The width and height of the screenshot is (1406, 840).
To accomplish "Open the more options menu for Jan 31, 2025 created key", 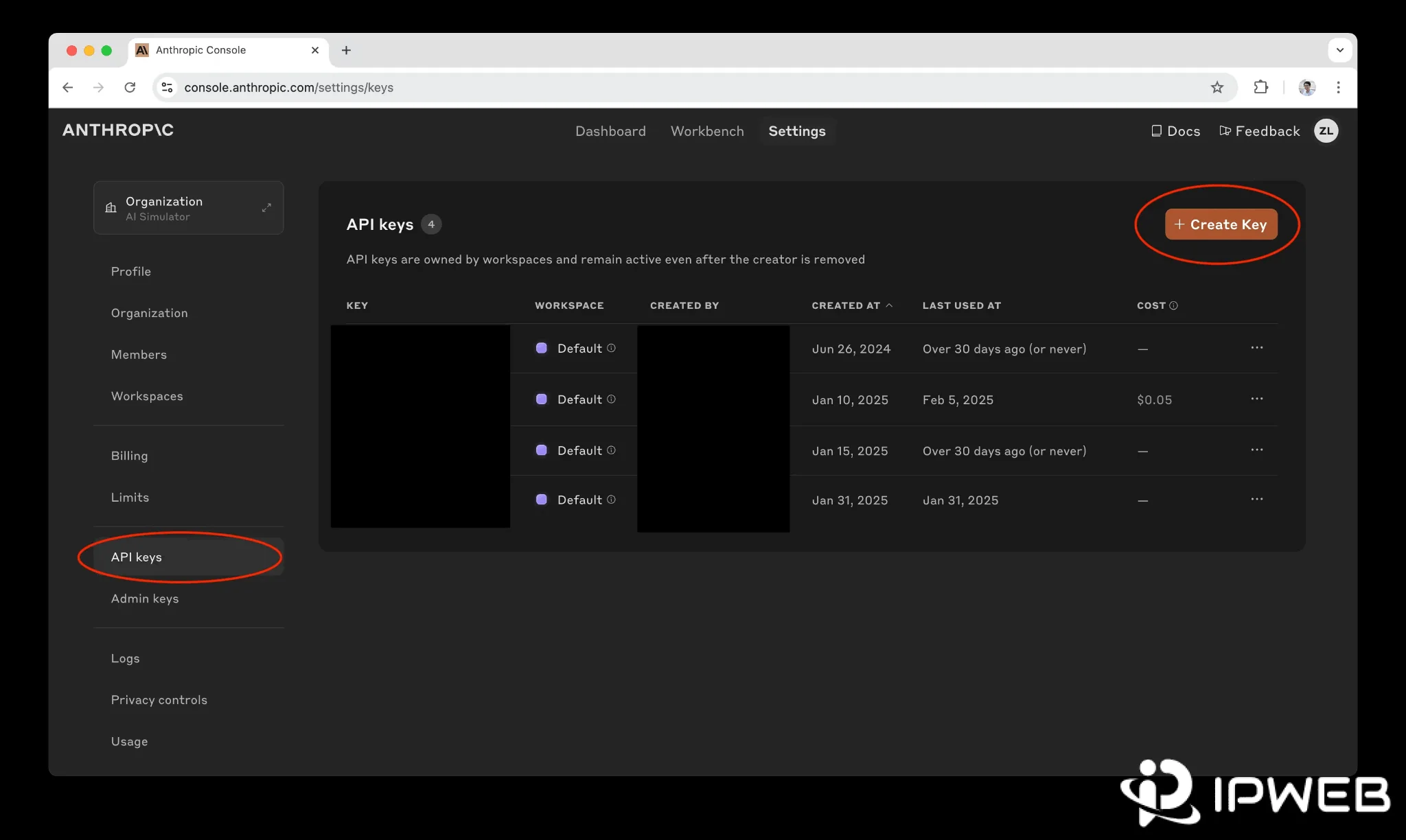I will [1256, 500].
